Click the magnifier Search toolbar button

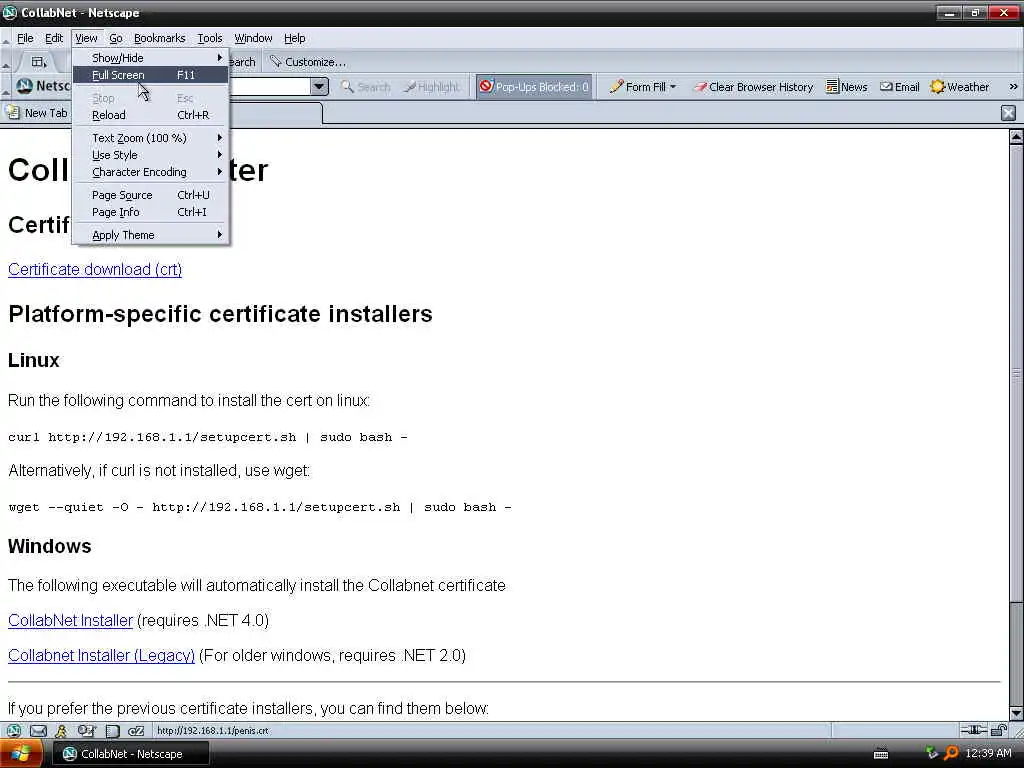coord(365,87)
